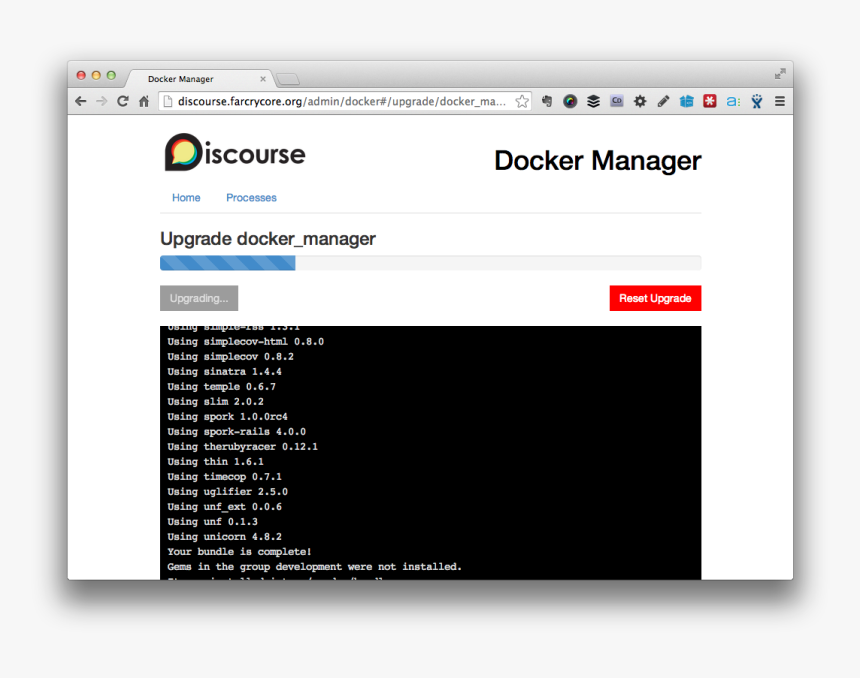Click the Buffer stacked layers extension

(x=593, y=101)
